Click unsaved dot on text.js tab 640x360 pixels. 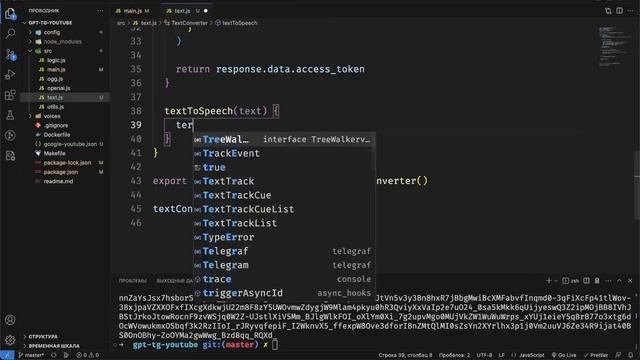pyautogui.click(x=206, y=11)
